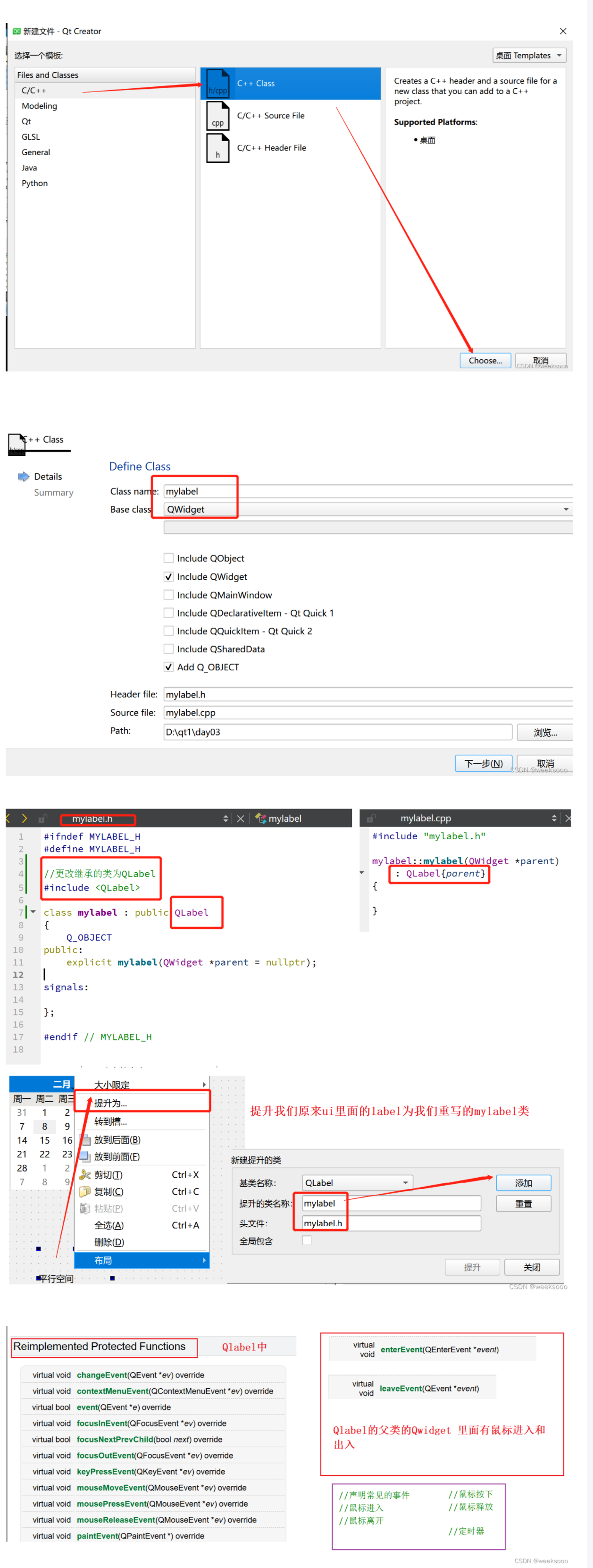Screen dimensions: 593x1568
Task: Click the 提升的类名称 mylabel field
Action: click(x=391, y=1204)
